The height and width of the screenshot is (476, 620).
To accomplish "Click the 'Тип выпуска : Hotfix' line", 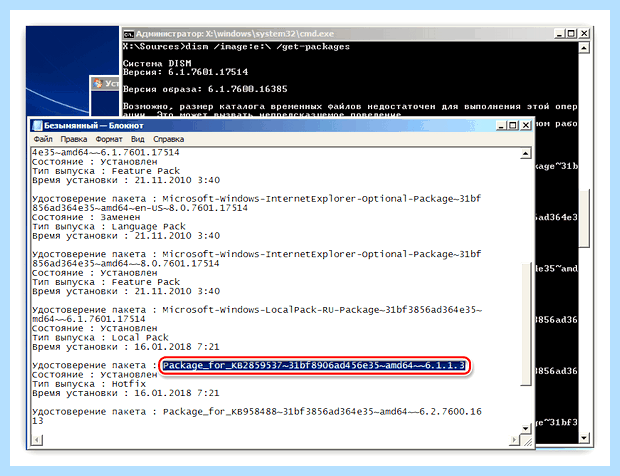I will pos(89,384).
